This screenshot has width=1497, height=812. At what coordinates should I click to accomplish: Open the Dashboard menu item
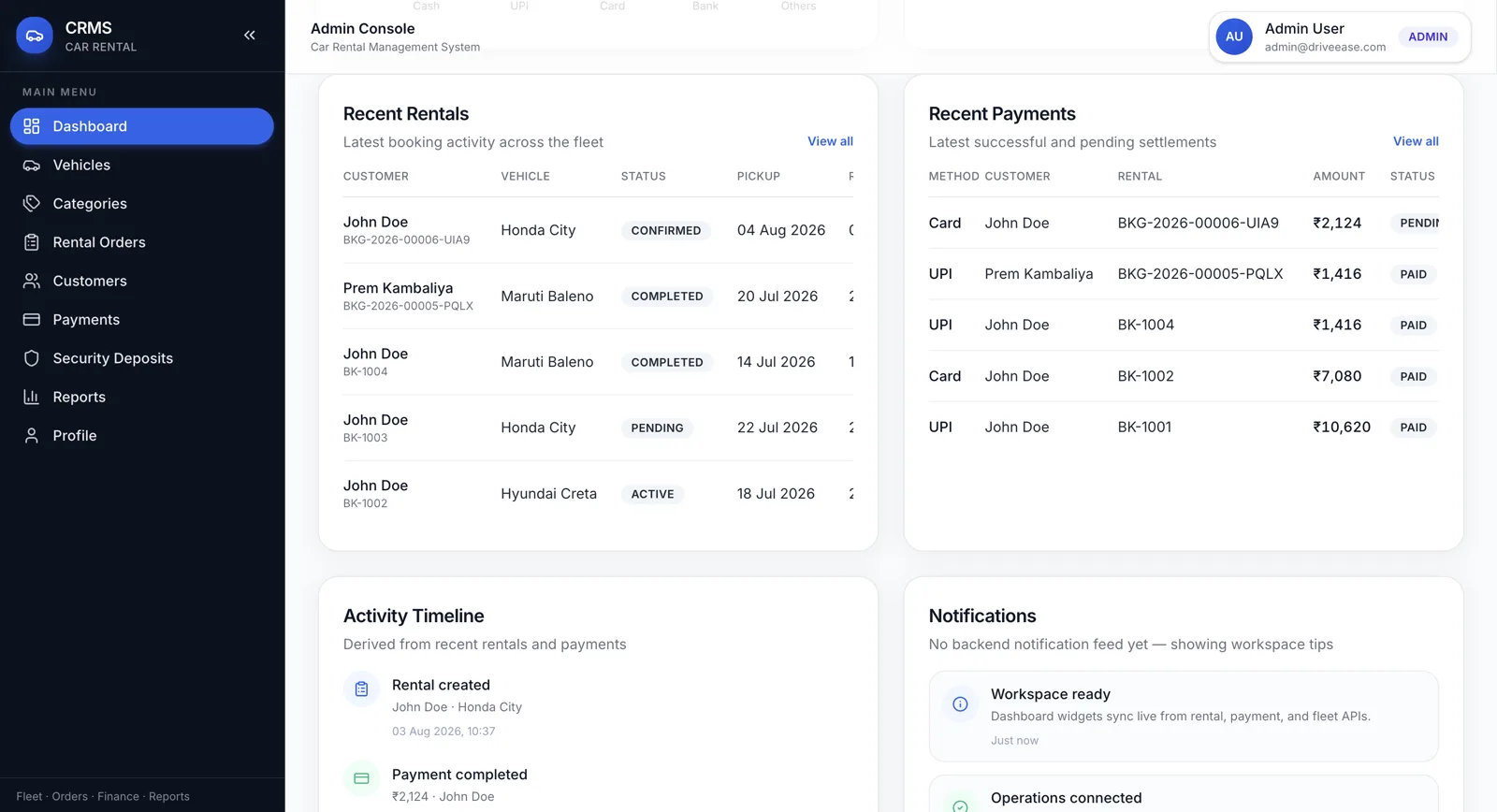142,126
